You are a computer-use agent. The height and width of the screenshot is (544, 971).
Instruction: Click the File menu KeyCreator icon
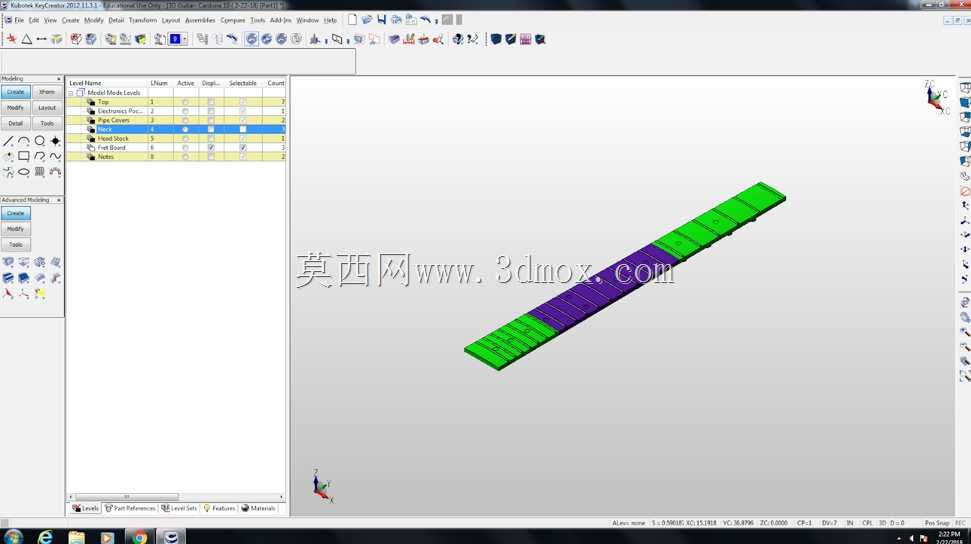8,20
